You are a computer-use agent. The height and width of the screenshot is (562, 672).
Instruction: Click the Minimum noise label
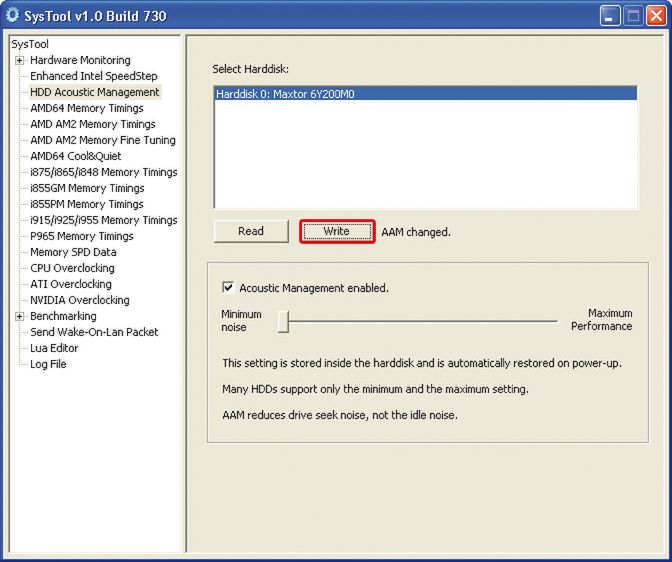click(x=241, y=321)
